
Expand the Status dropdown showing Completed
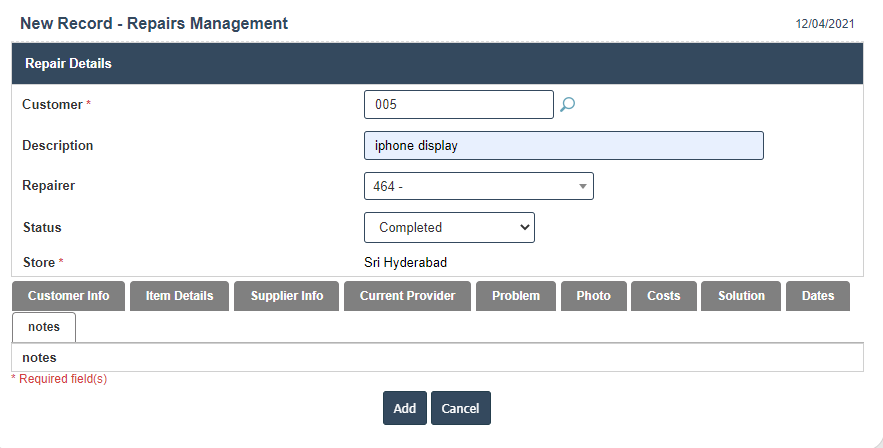click(449, 227)
